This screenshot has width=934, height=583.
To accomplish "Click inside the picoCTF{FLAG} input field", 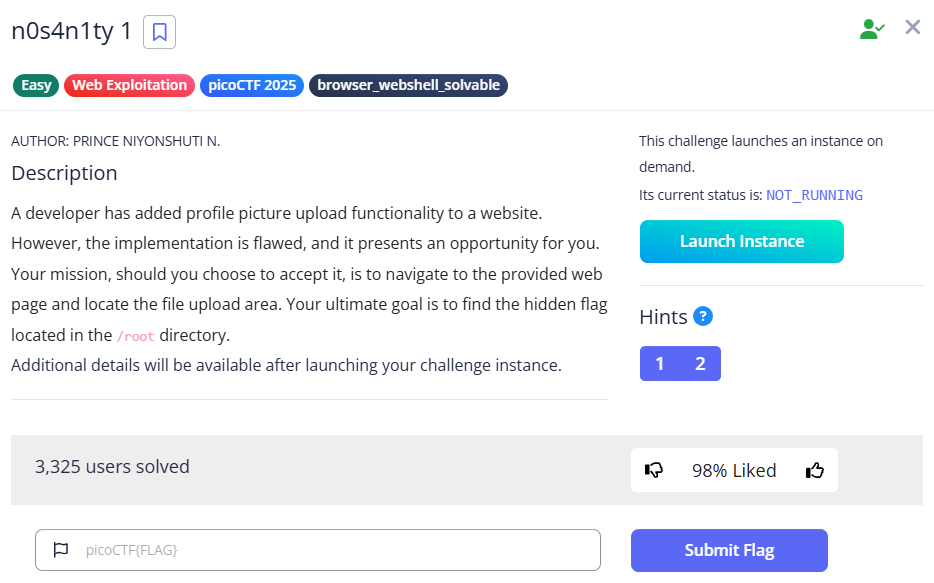I will click(x=318, y=549).
